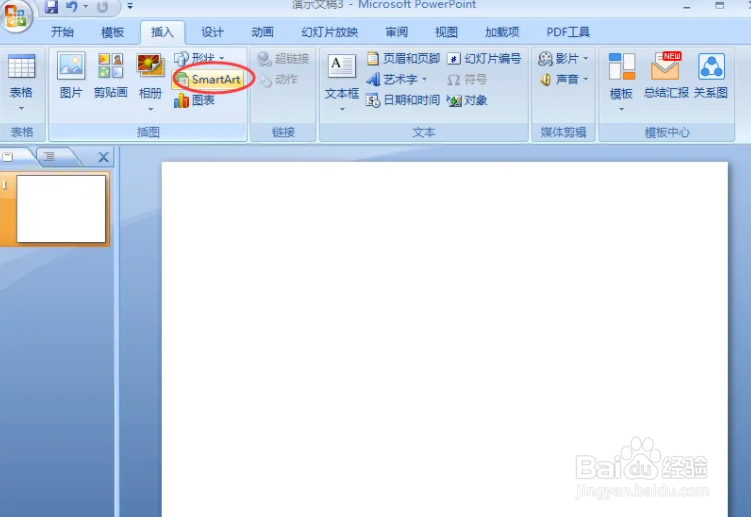Insert an embedded 对象 object
The image size is (751, 517).
(467, 100)
